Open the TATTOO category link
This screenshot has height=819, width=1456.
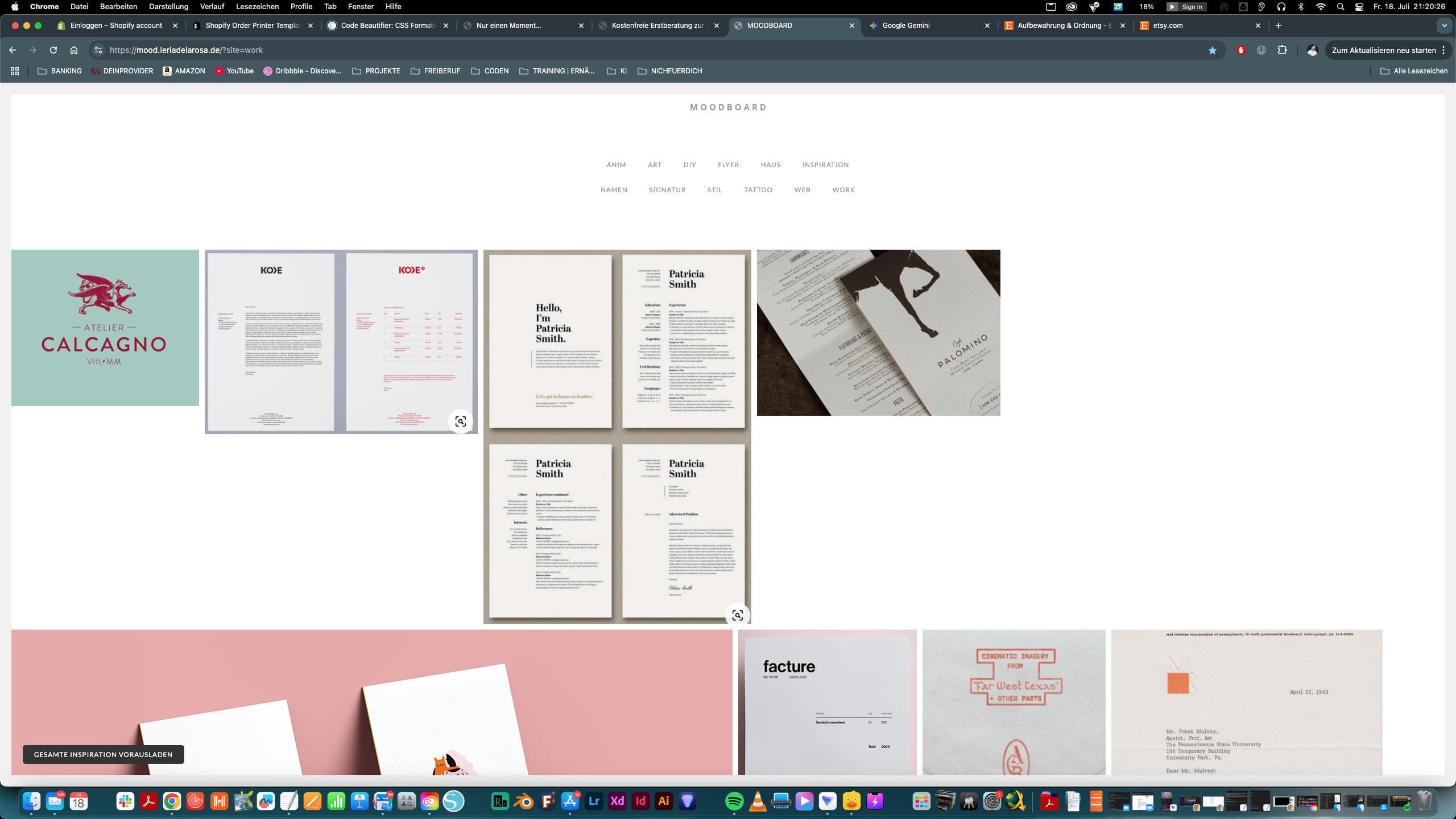[758, 190]
